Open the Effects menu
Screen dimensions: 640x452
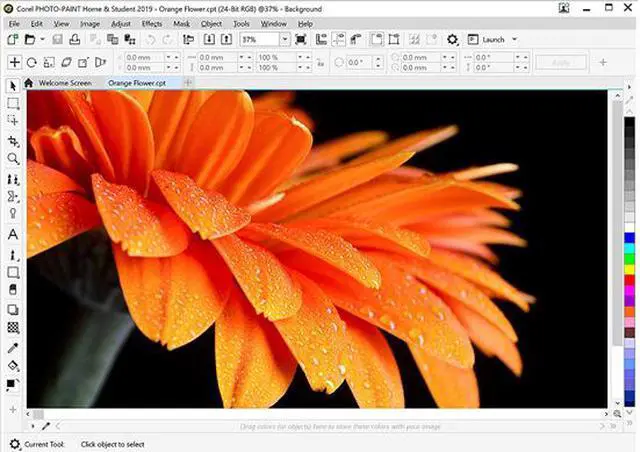click(x=152, y=24)
